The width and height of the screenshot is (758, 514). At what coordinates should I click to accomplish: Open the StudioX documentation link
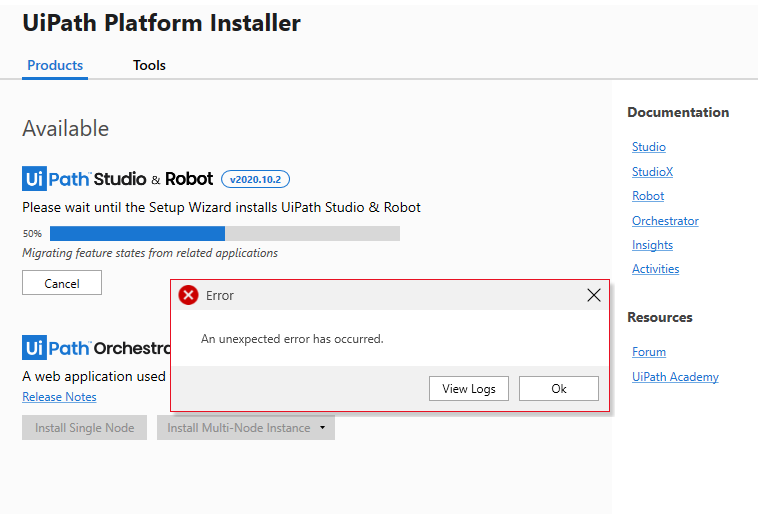652,172
